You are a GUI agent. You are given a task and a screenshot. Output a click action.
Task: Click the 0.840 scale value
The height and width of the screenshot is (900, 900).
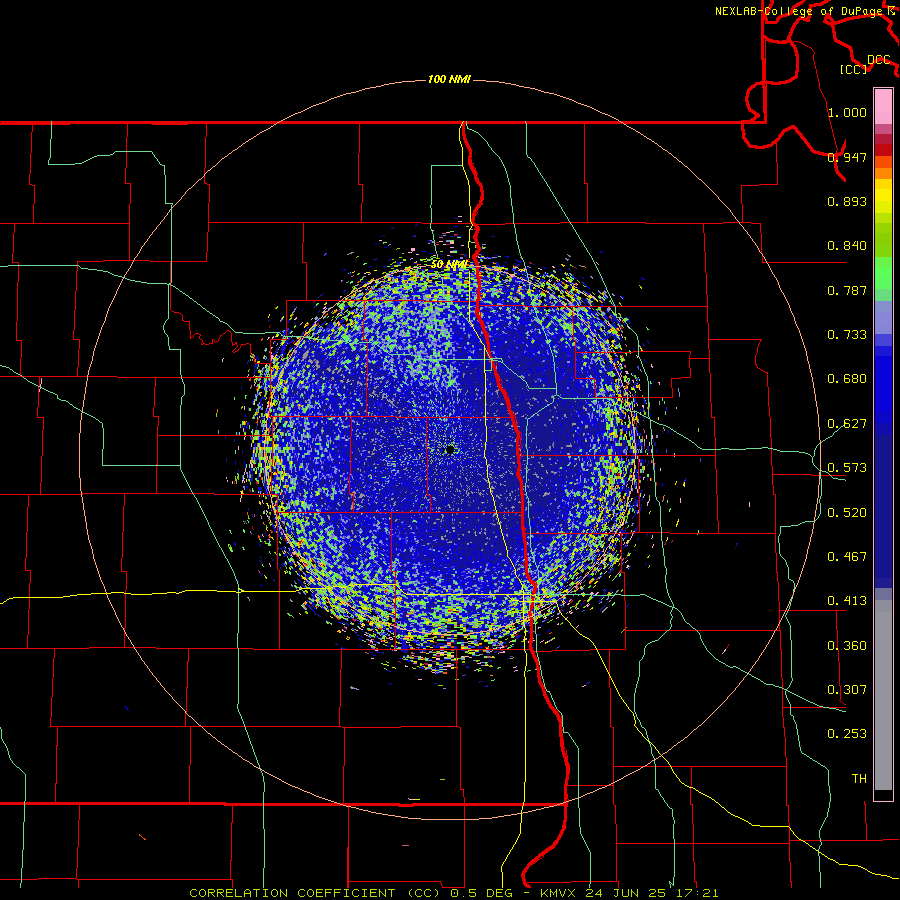847,246
